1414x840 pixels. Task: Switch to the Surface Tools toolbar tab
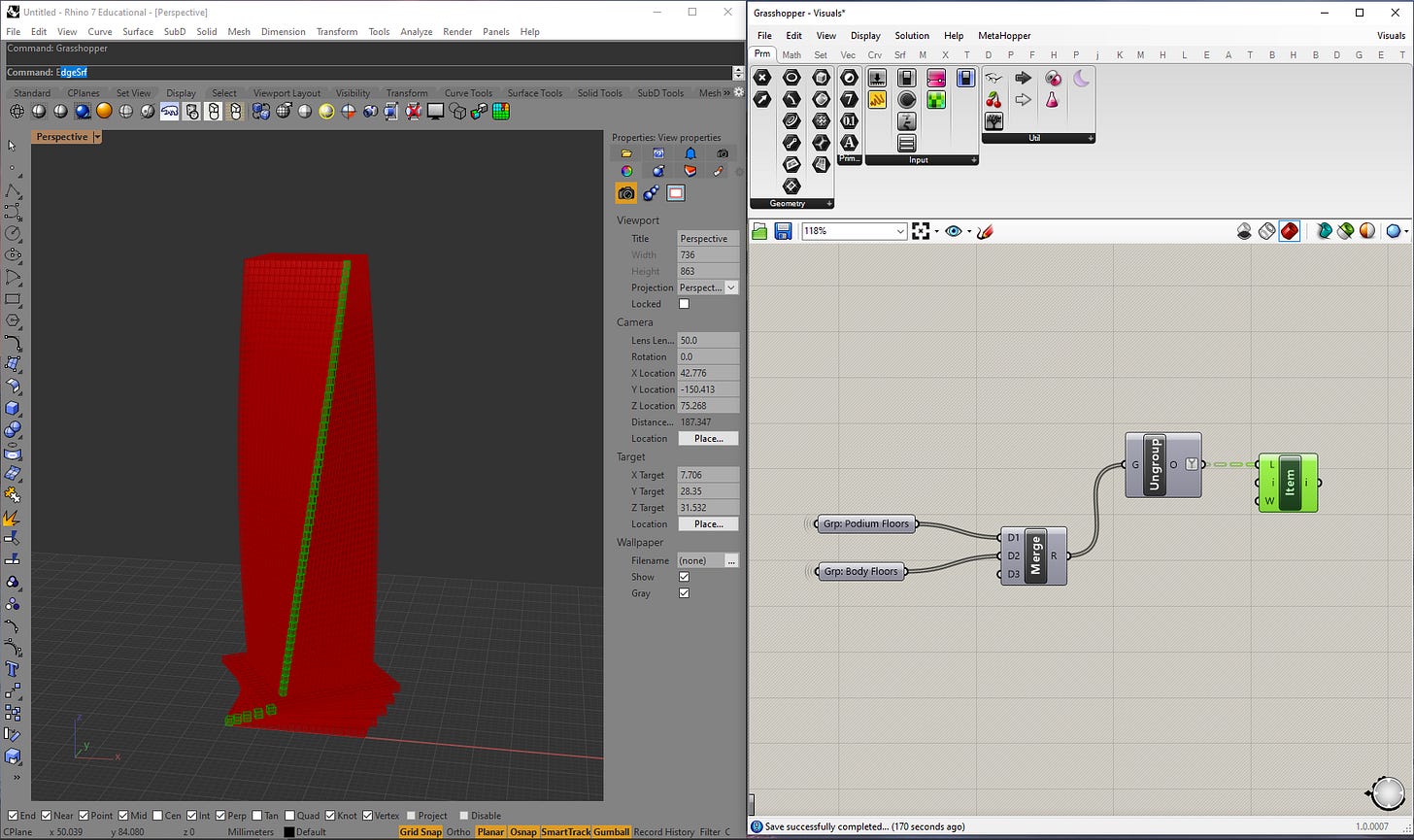click(534, 93)
